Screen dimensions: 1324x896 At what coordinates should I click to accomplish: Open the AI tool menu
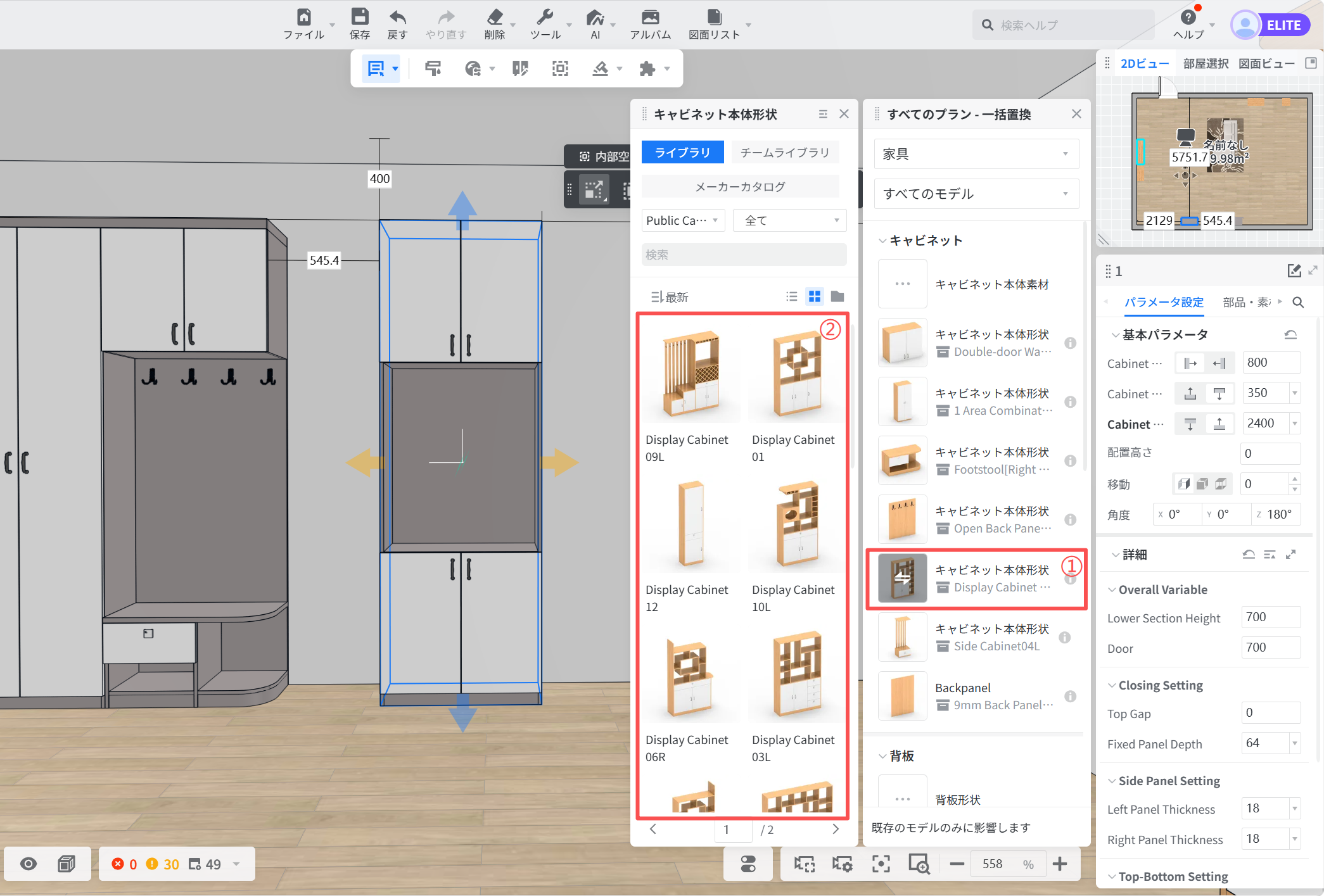pyautogui.click(x=595, y=24)
